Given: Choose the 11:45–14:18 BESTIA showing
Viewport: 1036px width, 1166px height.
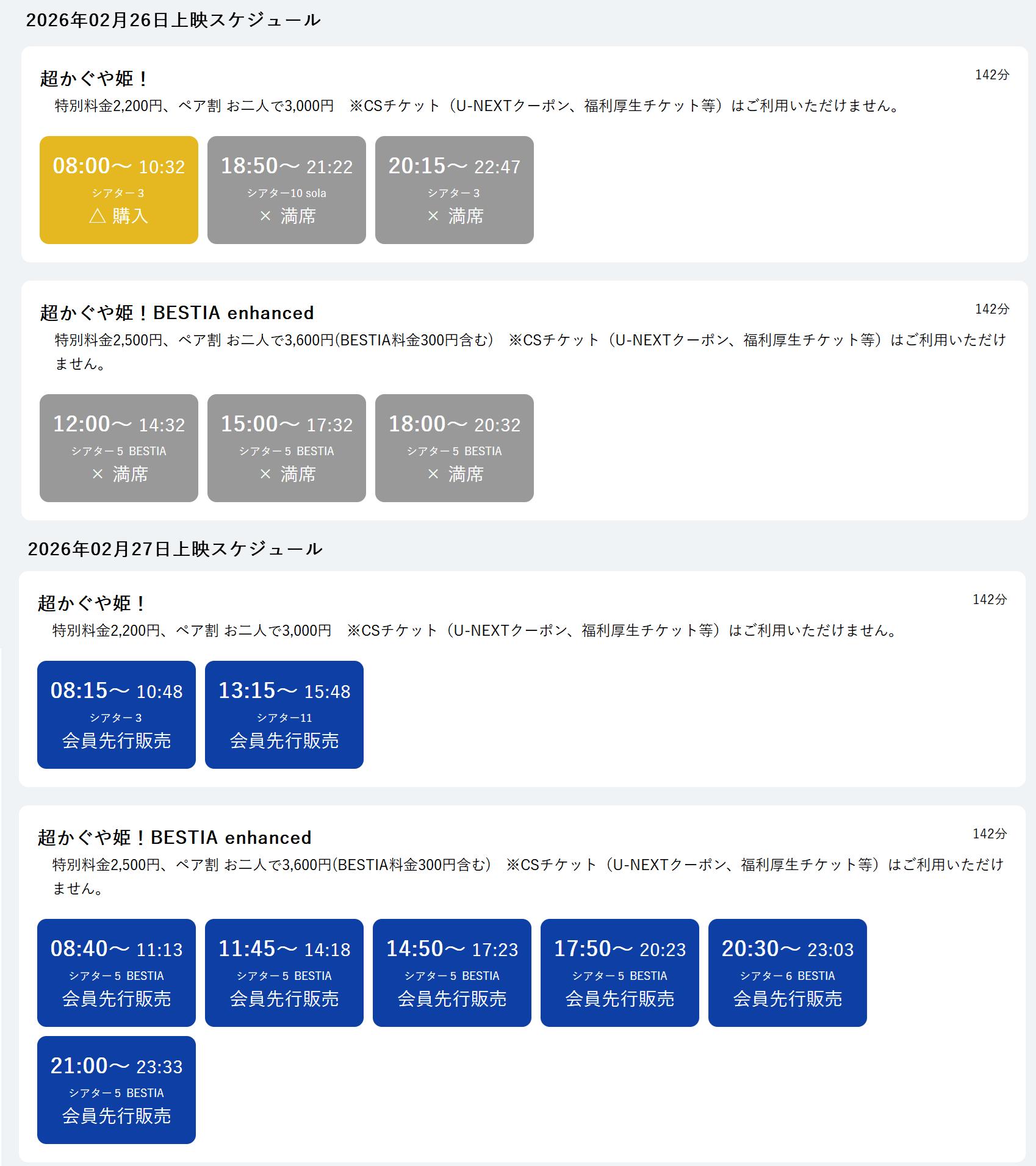Looking at the screenshot, I should coord(284,973).
